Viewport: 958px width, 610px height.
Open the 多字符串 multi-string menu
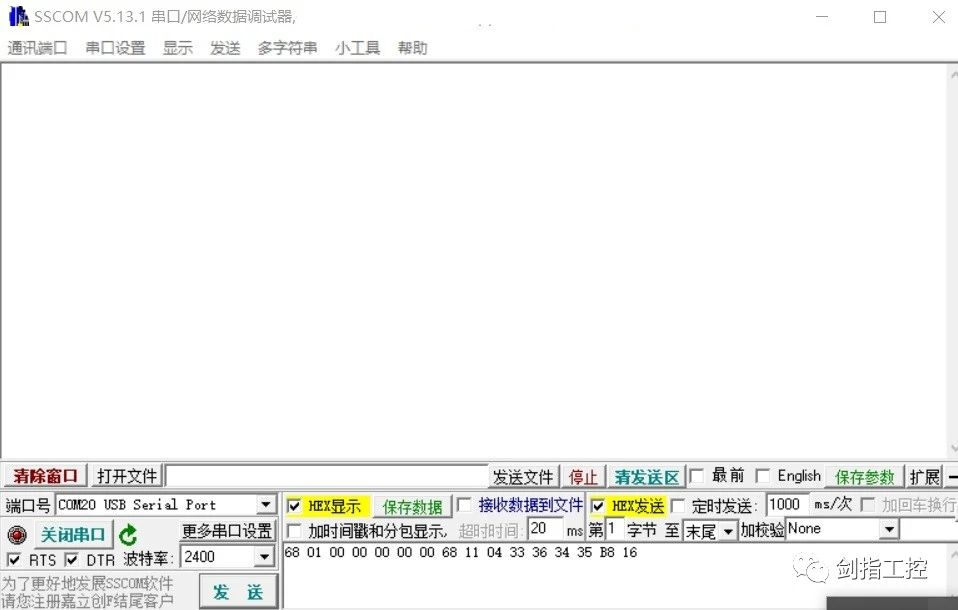[288, 47]
